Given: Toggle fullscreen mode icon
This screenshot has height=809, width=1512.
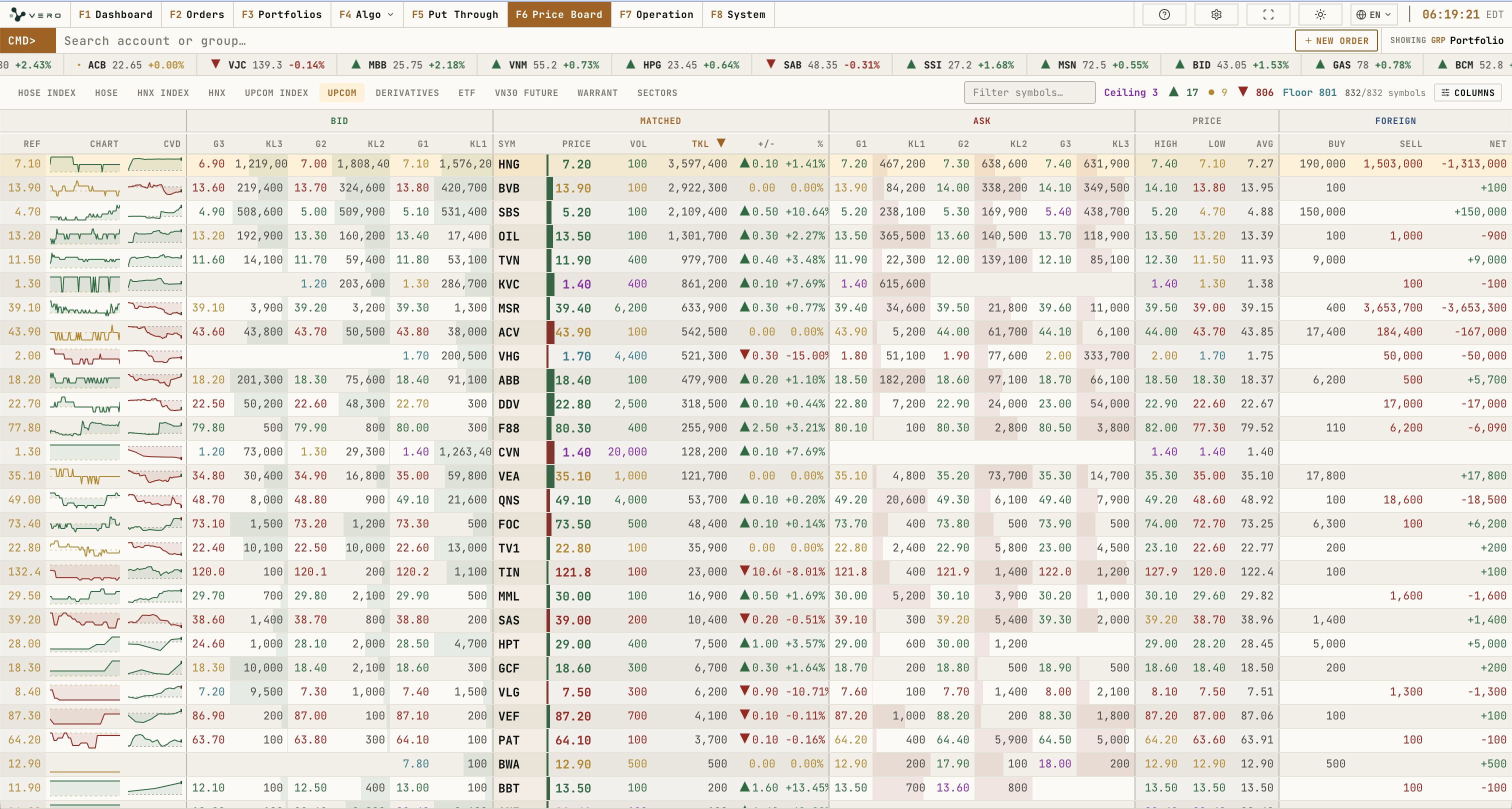Looking at the screenshot, I should [x=1268, y=14].
